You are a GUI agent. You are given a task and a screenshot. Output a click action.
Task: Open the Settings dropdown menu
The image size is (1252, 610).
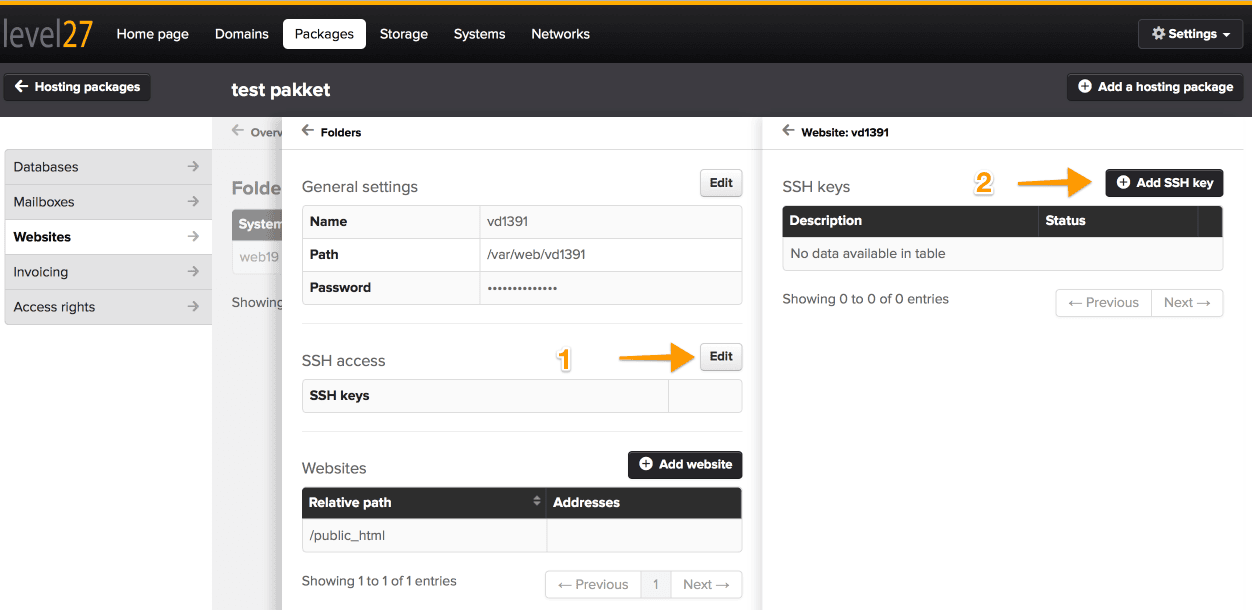(1191, 34)
